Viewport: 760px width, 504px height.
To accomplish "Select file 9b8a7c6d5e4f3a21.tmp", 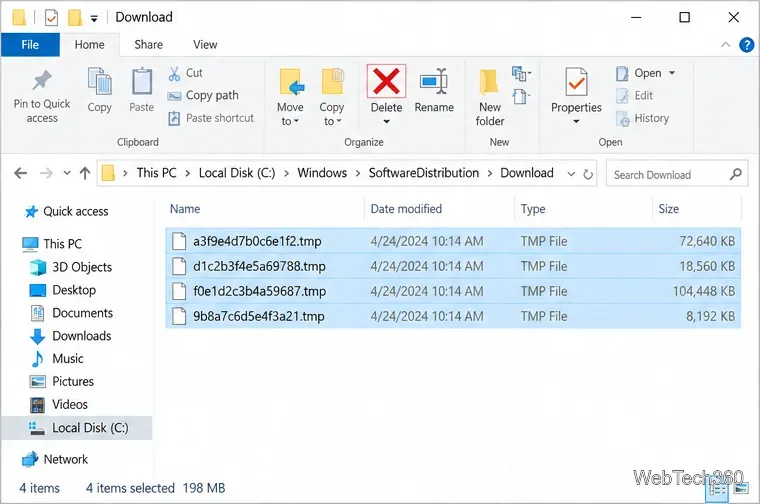I will tap(453, 316).
